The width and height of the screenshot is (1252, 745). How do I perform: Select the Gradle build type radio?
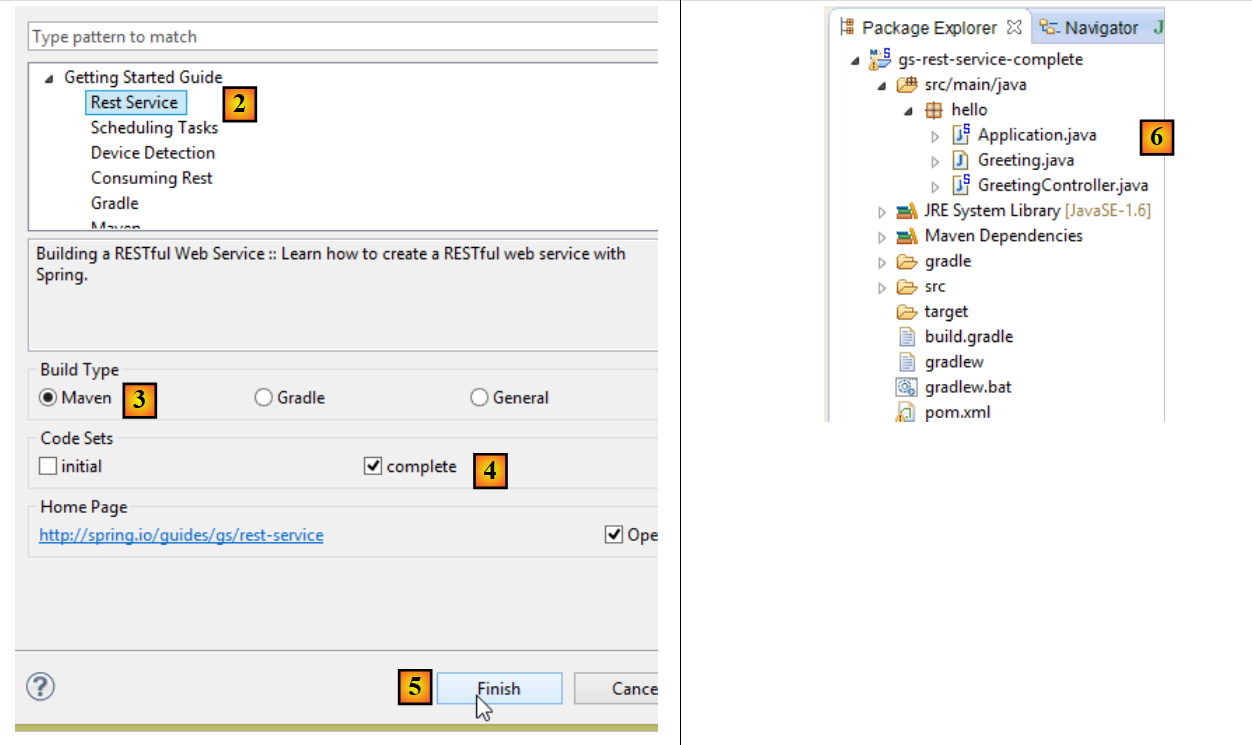click(x=264, y=398)
